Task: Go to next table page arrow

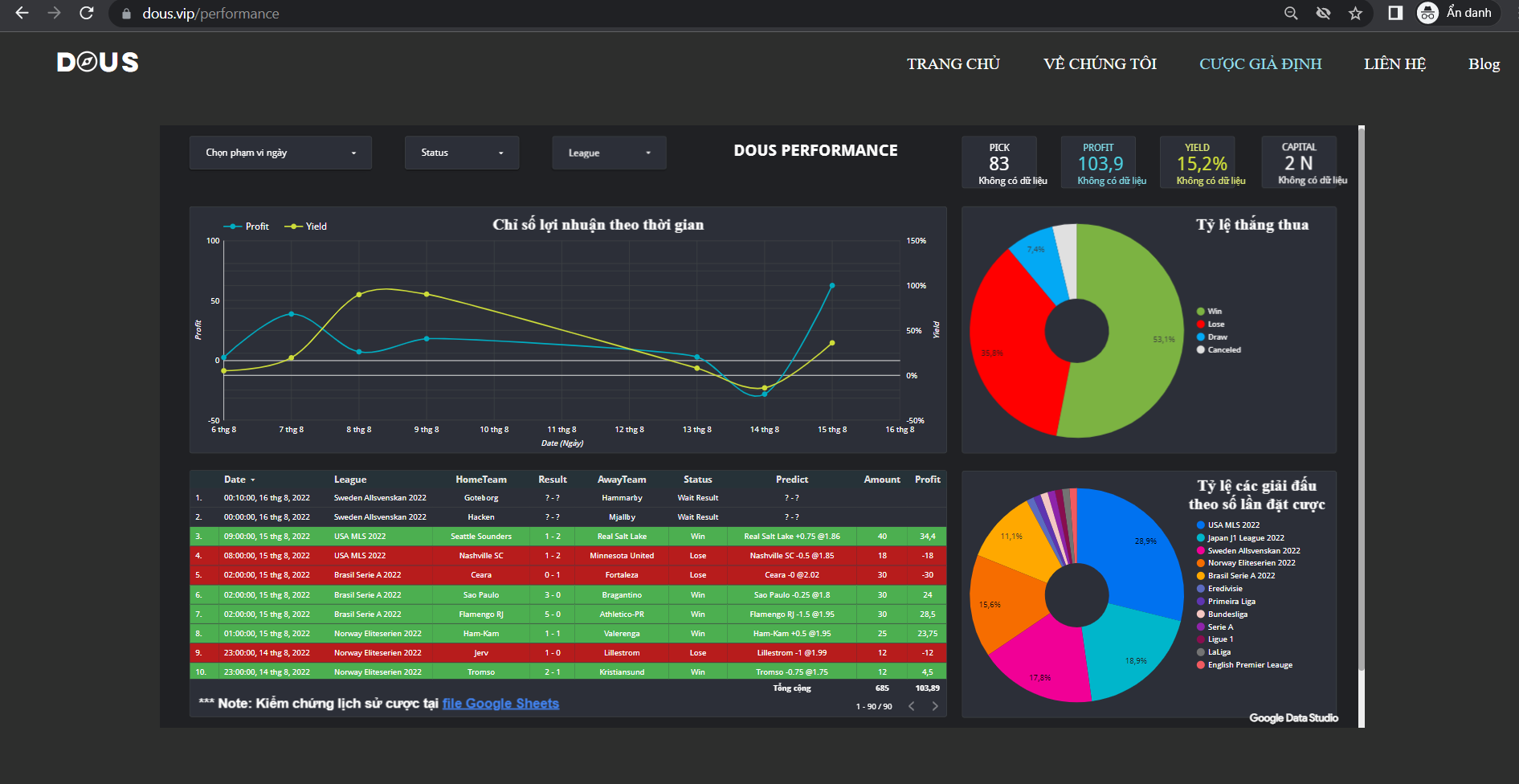Action: pyautogui.click(x=934, y=706)
